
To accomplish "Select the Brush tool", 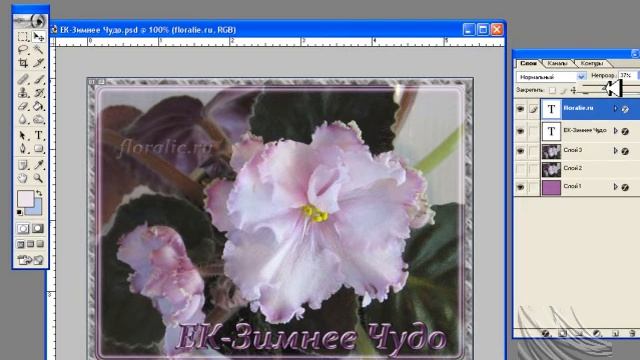I will pos(38,79).
